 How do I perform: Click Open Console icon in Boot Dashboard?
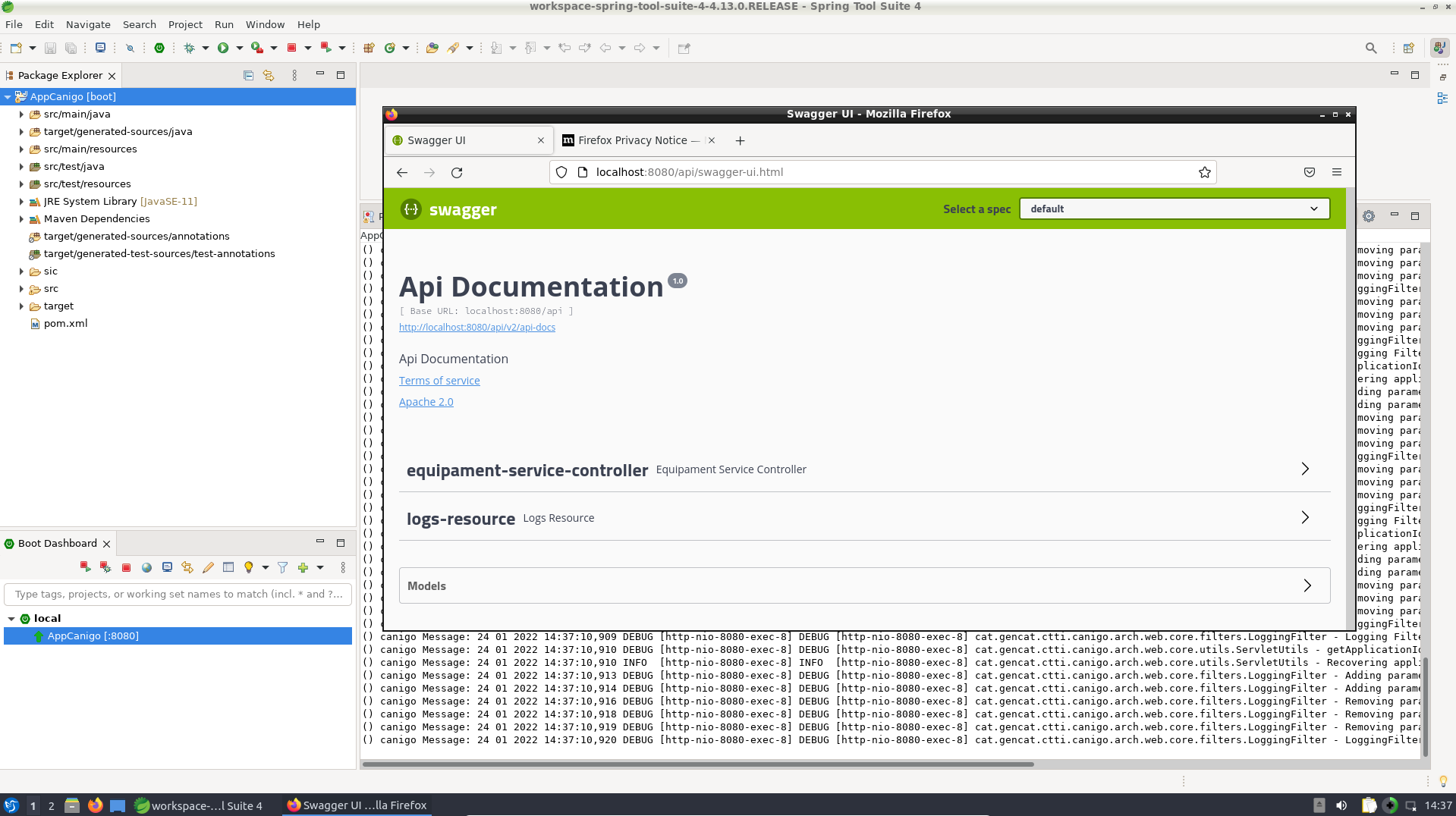168,567
